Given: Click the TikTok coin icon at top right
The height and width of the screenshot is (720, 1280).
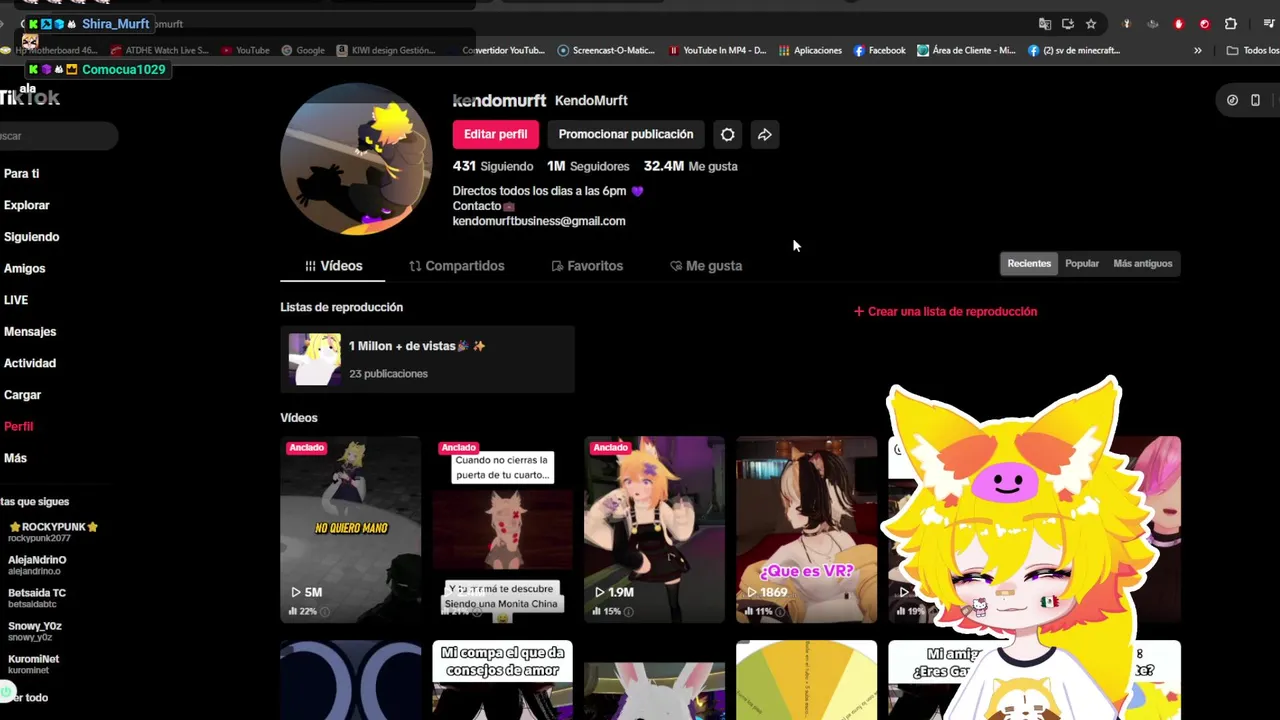Looking at the screenshot, I should [1232, 100].
